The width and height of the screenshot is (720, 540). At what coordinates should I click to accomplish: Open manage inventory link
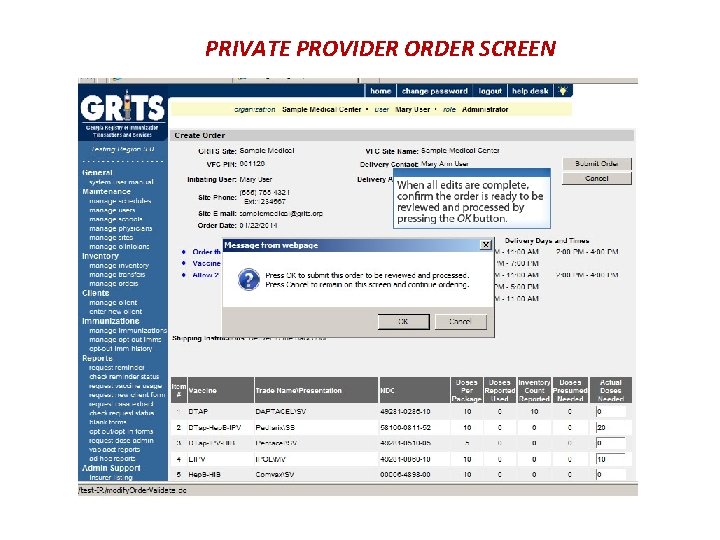pos(119,265)
